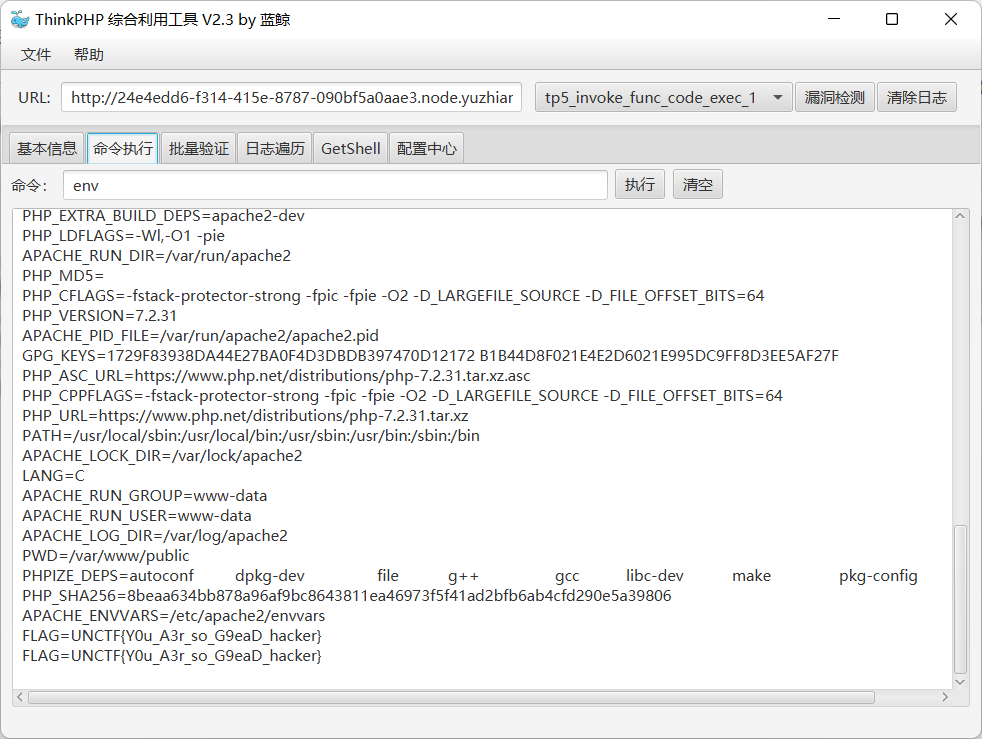
Task: Focus the 命令 input containing env
Action: point(335,185)
